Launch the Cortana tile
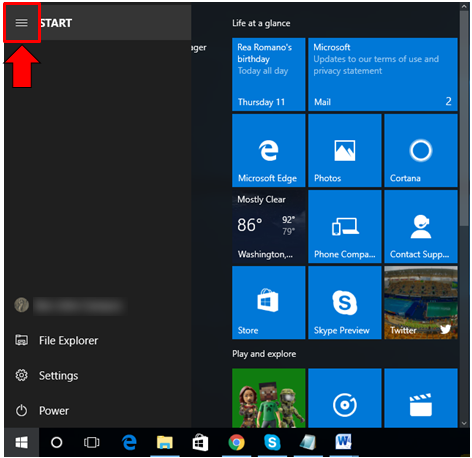 tap(421, 150)
